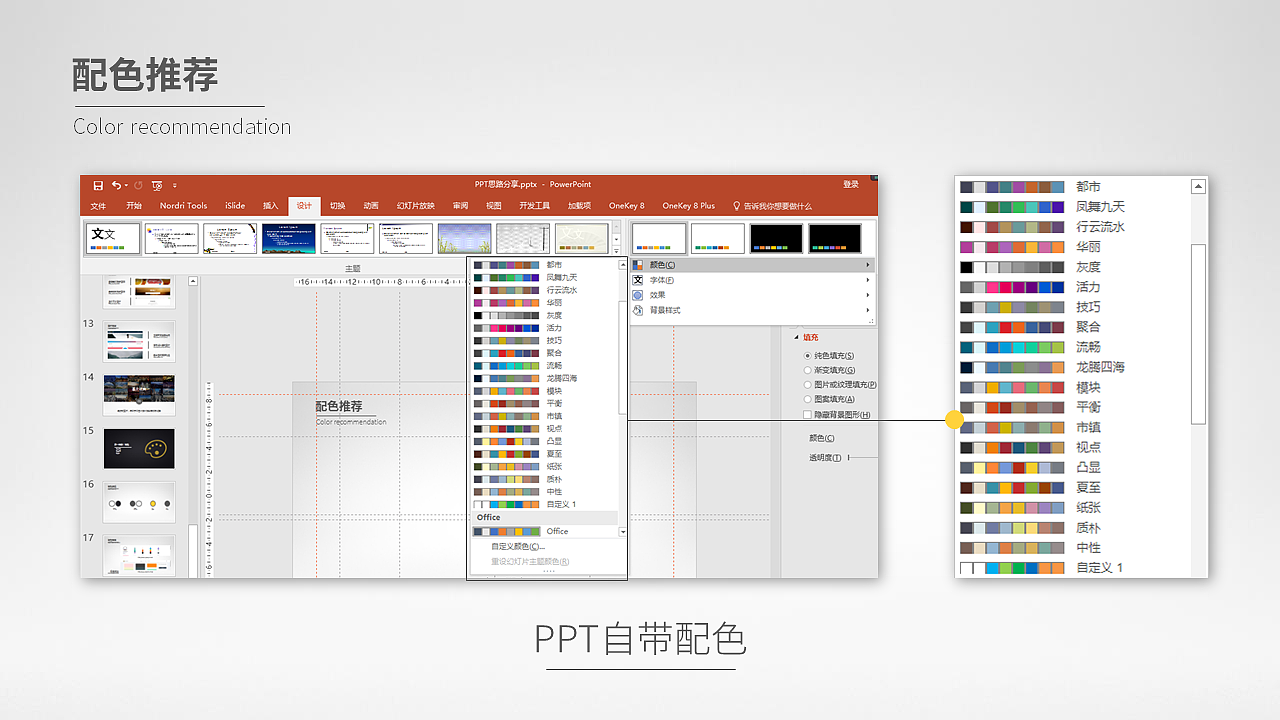
Task: Click the Save icon in quick access toolbar
Action: (99, 185)
